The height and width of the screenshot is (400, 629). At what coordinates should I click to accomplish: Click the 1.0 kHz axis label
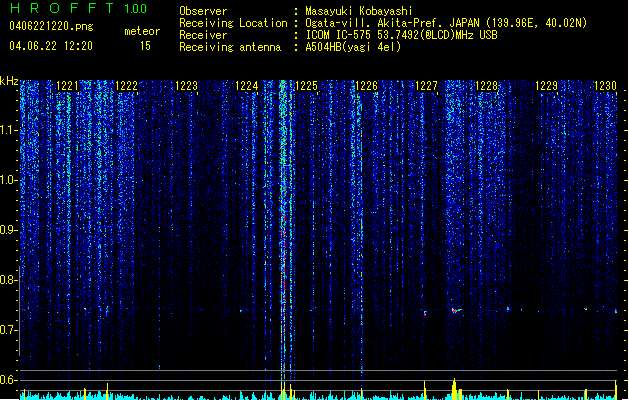pyautogui.click(x=8, y=180)
